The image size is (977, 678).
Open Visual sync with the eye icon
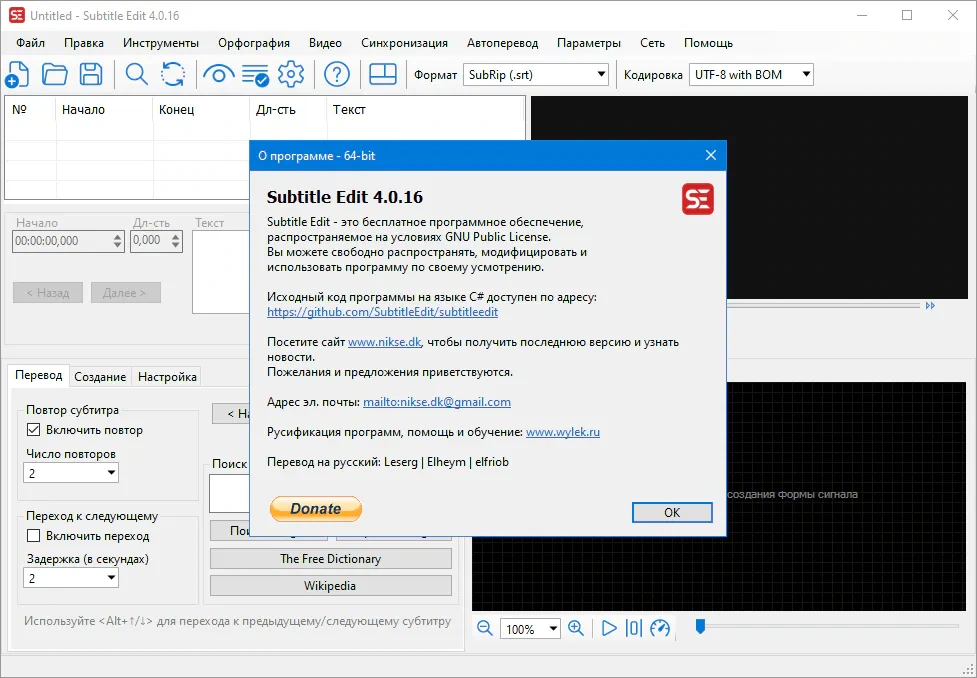[219, 75]
